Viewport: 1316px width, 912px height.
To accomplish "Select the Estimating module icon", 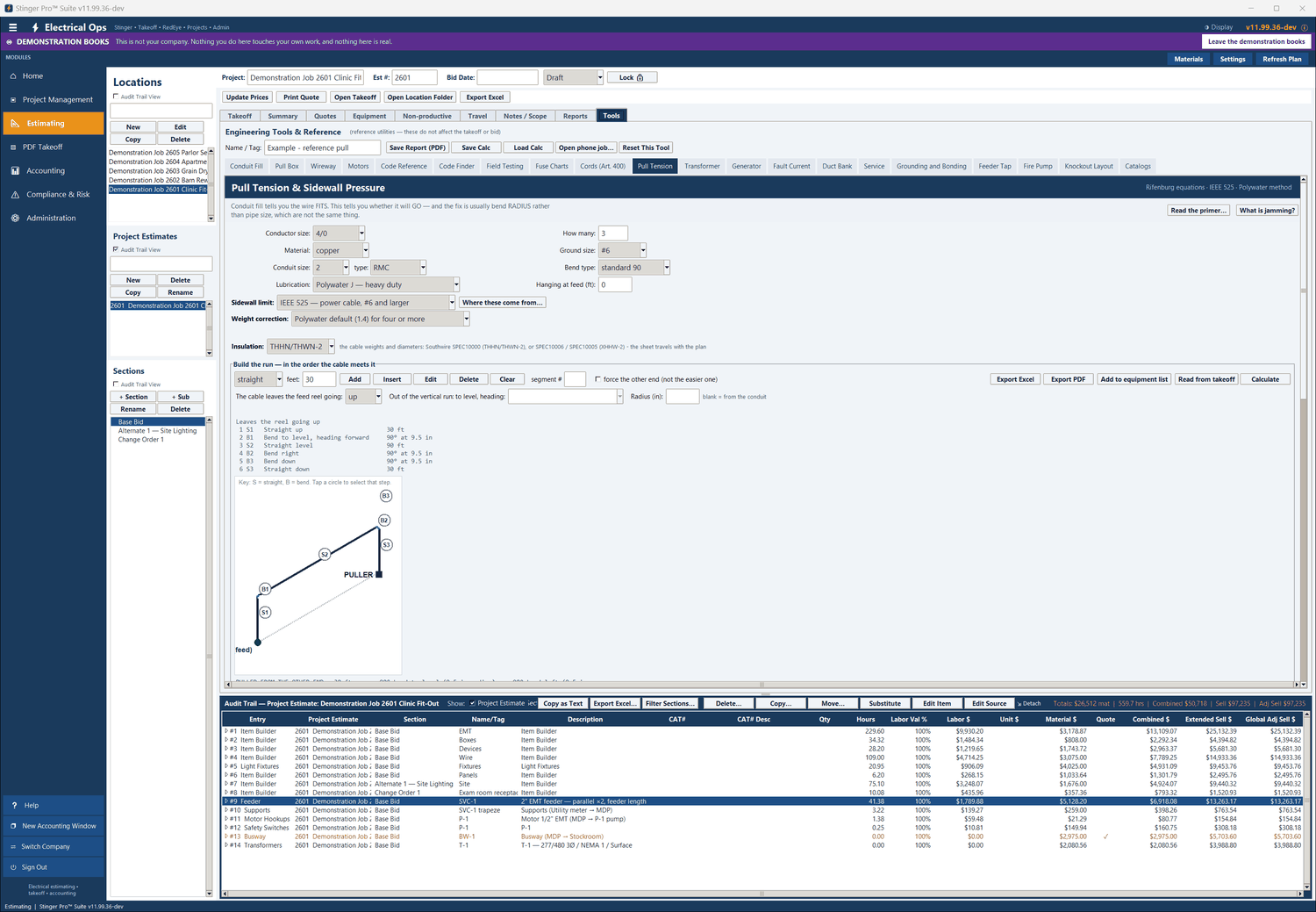I will 15,124.
